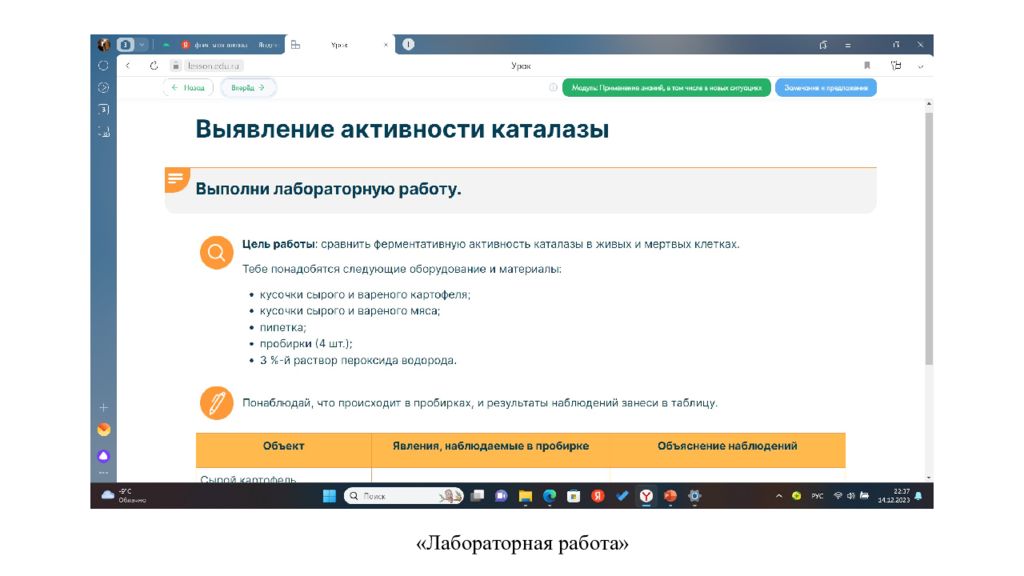
Task: Open the extensions icon in address bar
Action: 896,66
